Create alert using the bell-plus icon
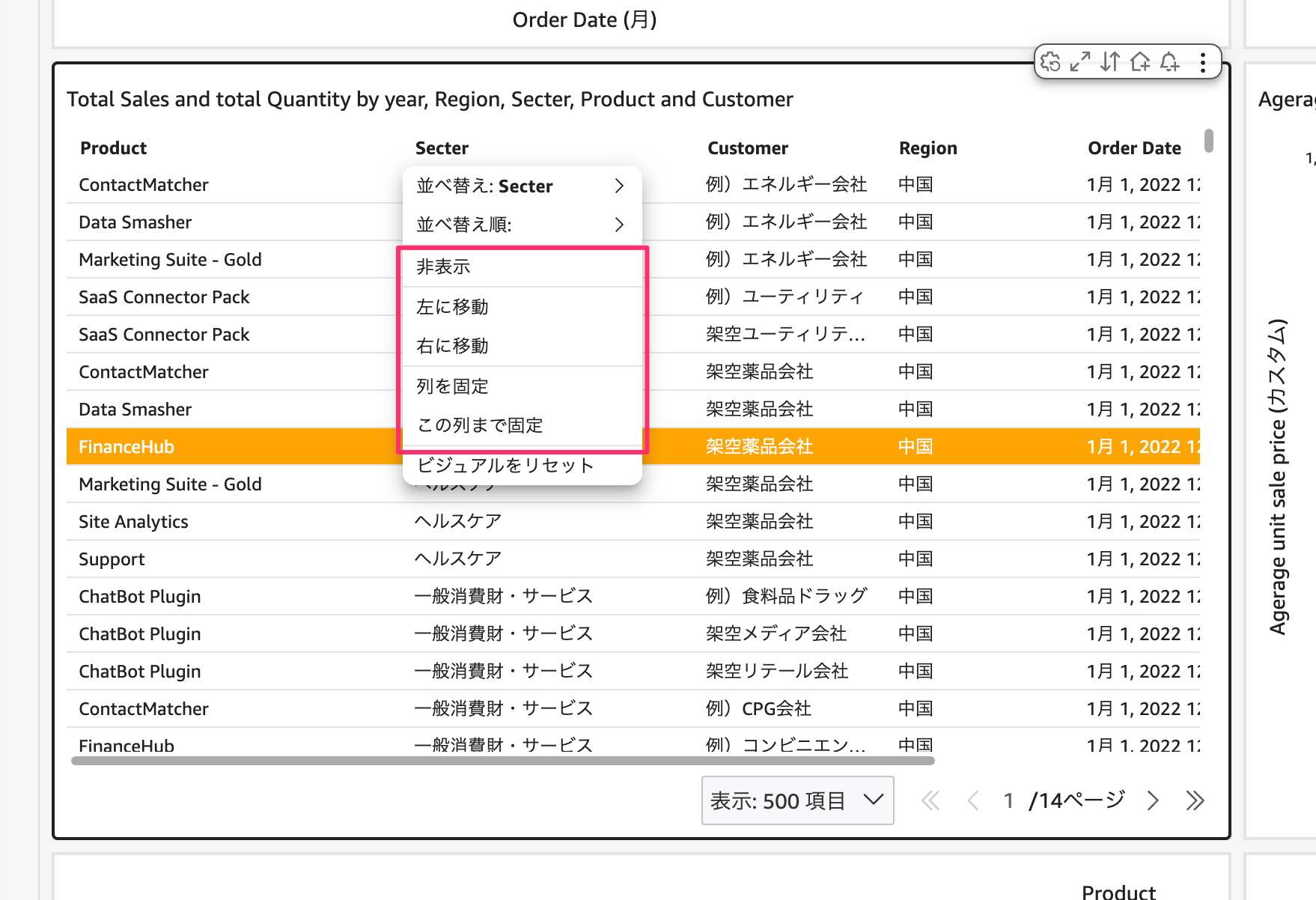This screenshot has height=900, width=1316. click(x=1170, y=61)
